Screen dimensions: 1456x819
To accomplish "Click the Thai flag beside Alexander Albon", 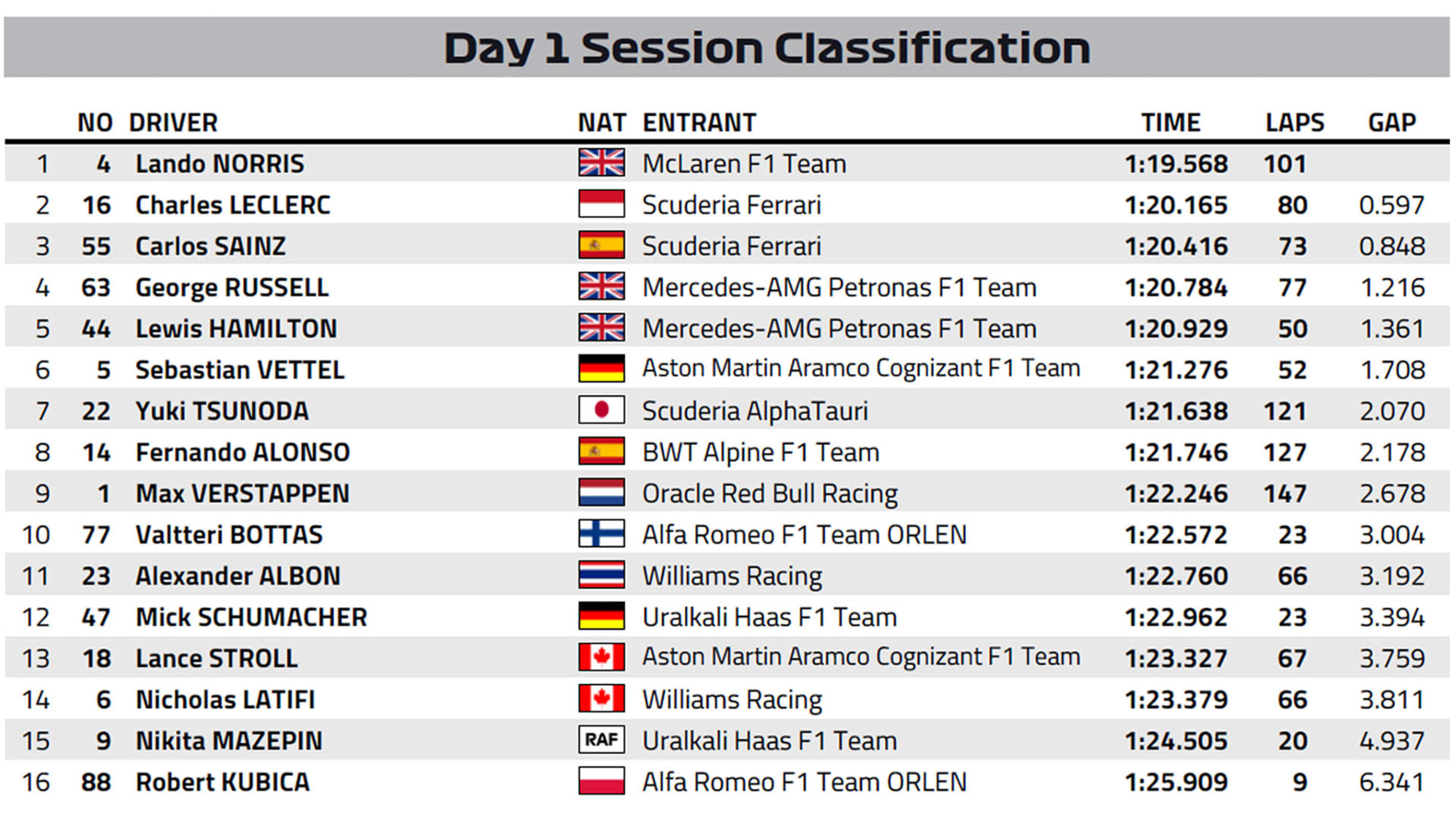I will (x=601, y=575).
